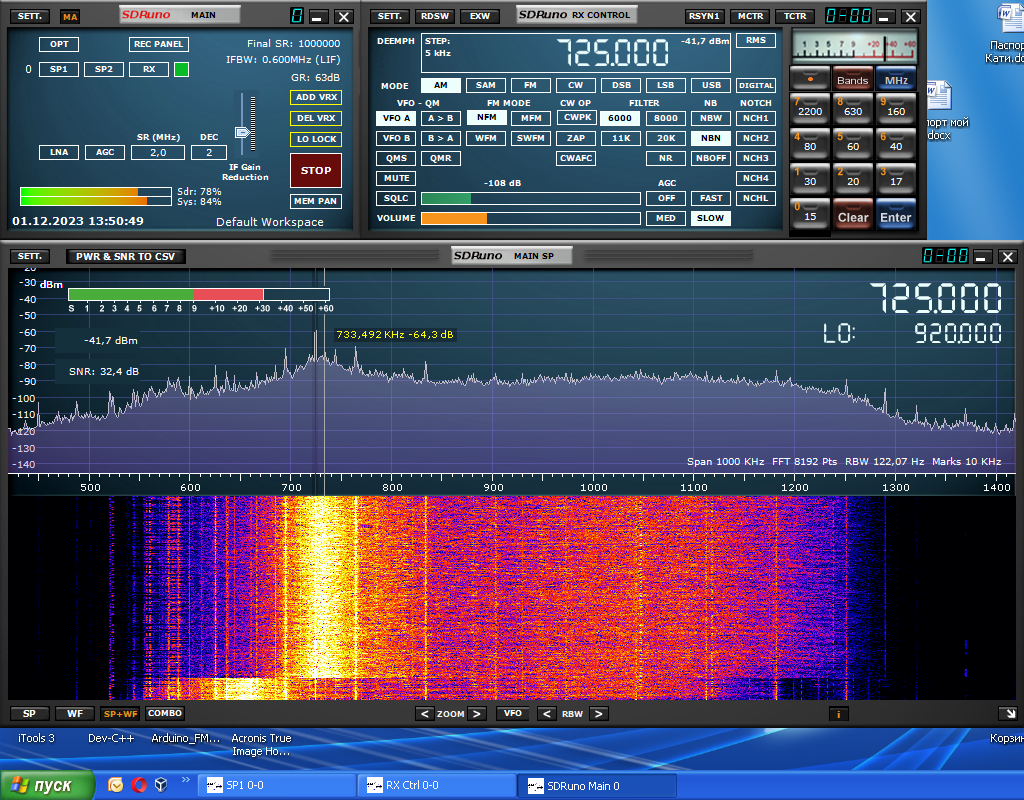1024x800 pixels.
Task: Open SETT. in RX Control window
Action: 390,16
